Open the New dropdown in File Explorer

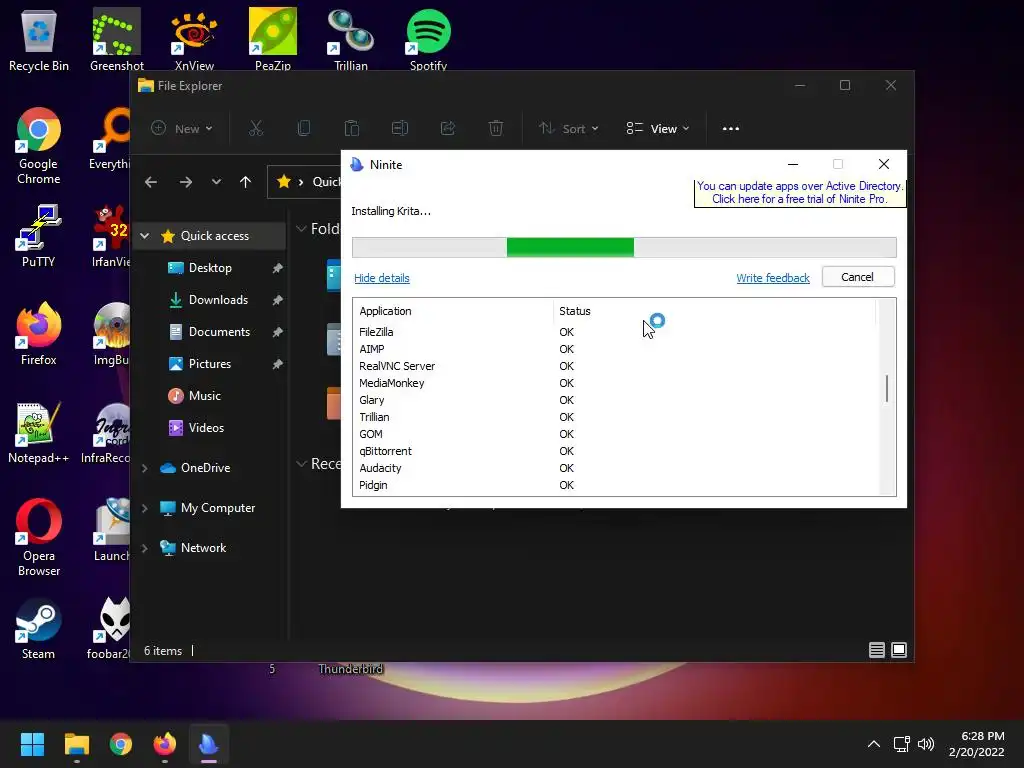[x=182, y=128]
